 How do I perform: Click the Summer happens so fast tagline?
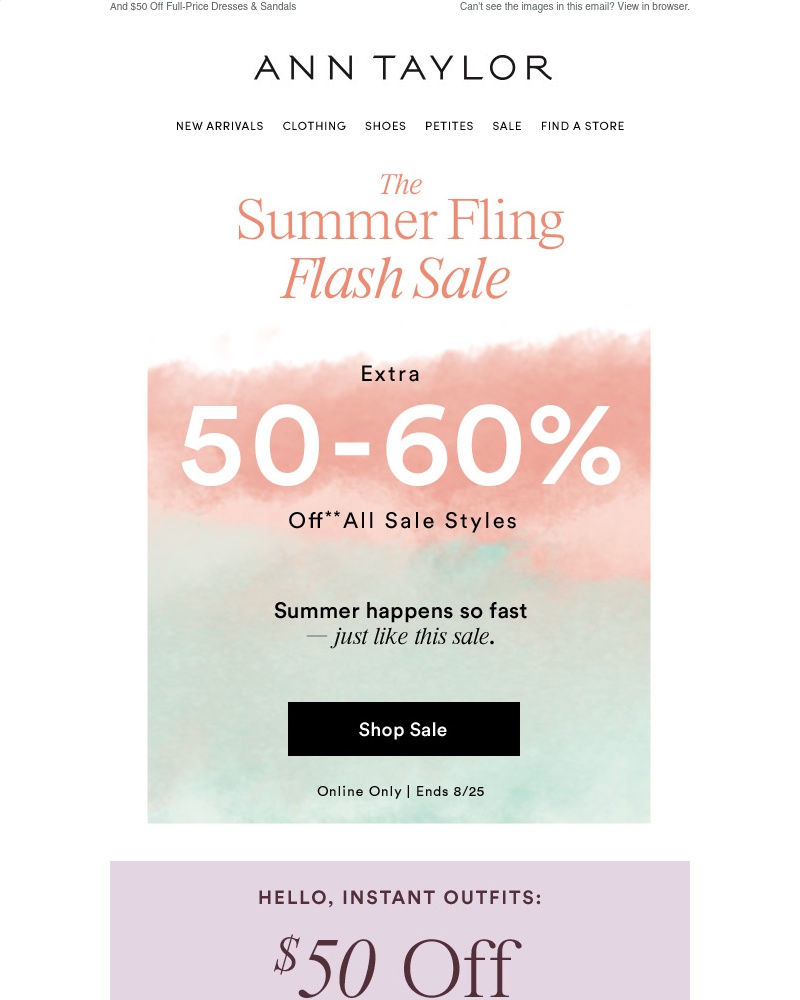(x=400, y=610)
